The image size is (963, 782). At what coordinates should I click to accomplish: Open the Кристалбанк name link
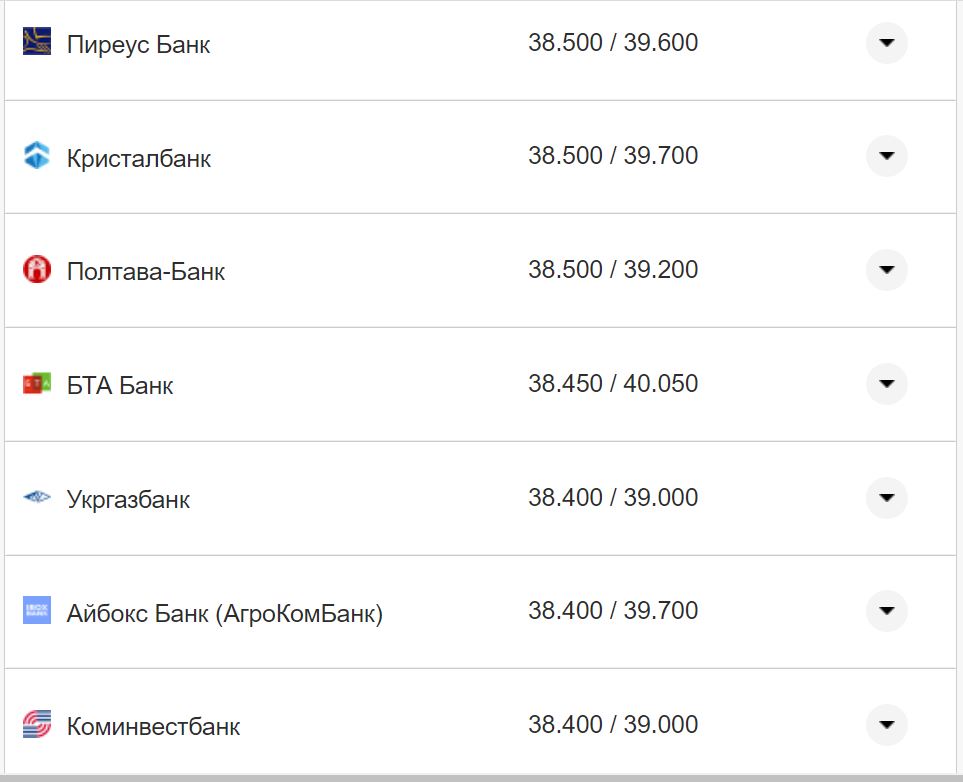(x=139, y=158)
